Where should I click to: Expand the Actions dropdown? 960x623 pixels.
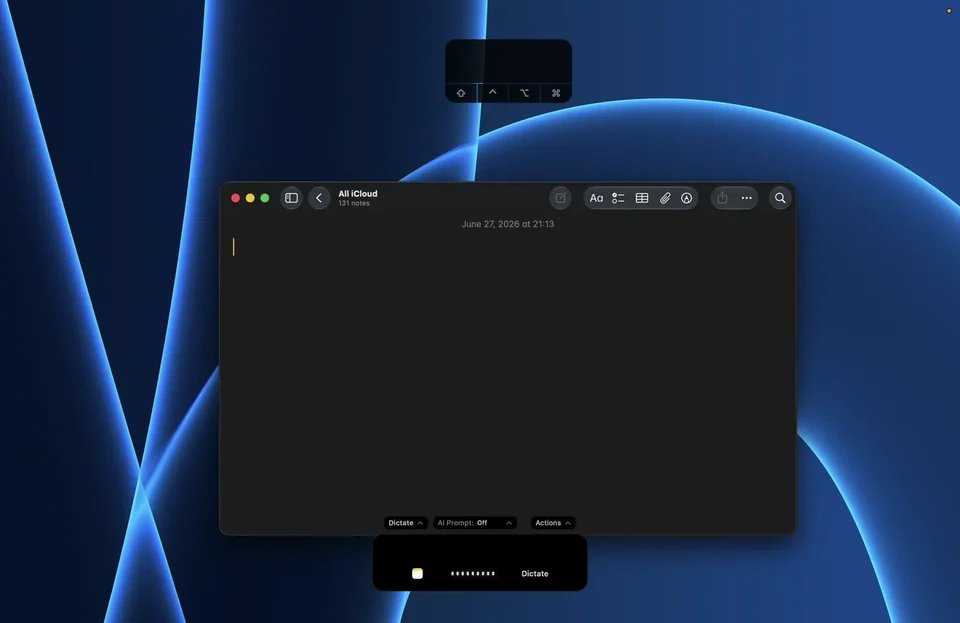(x=552, y=523)
